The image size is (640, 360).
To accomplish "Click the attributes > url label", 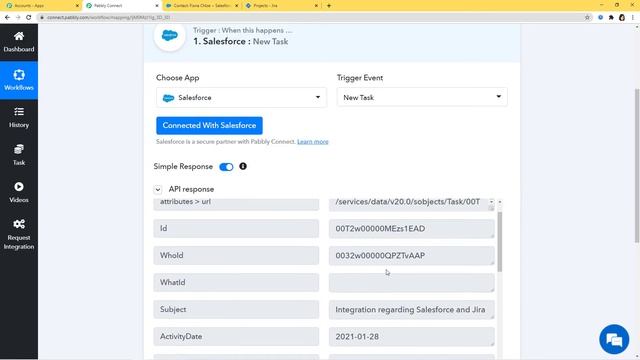I will (x=236, y=204).
